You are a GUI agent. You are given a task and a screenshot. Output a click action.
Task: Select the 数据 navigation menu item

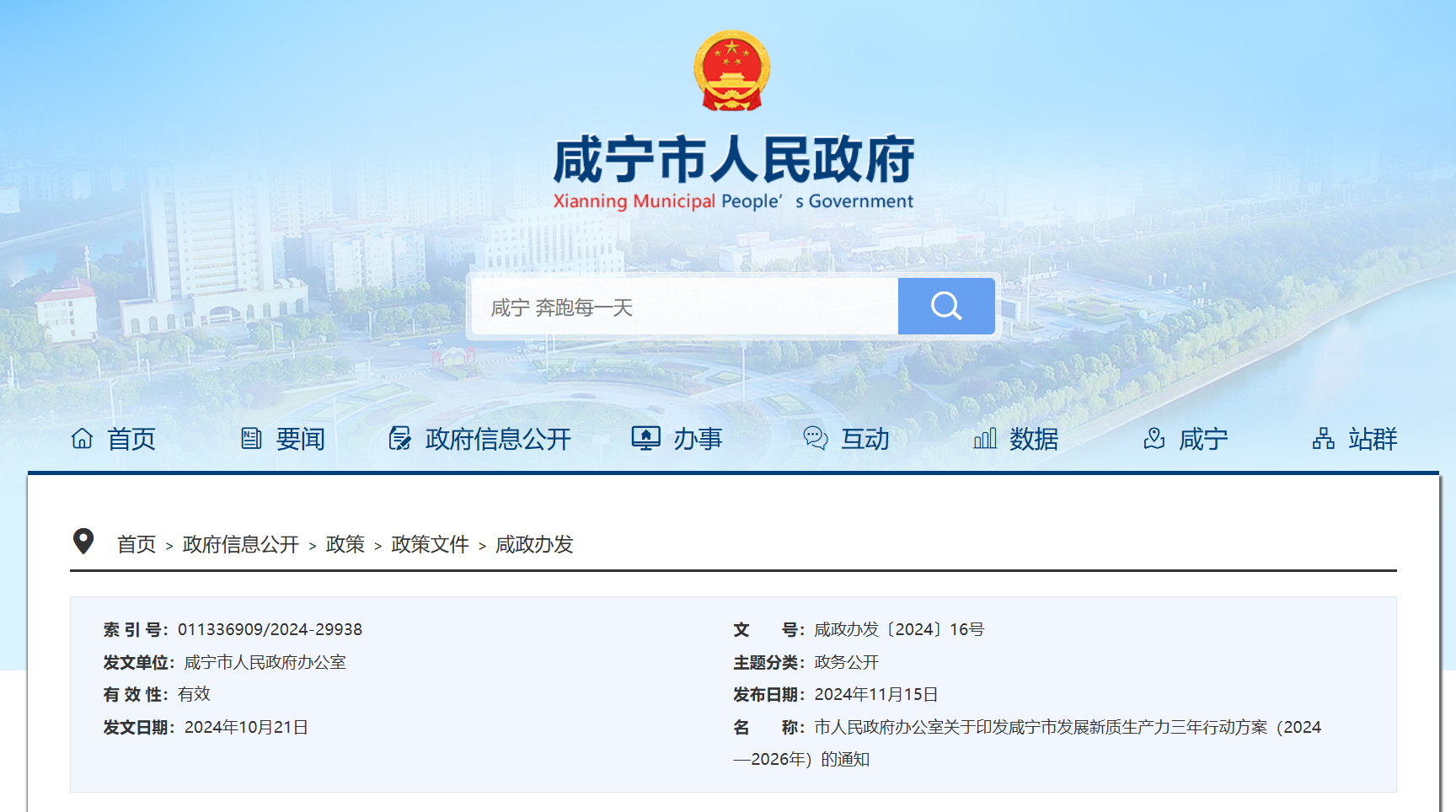pyautogui.click(x=1033, y=439)
